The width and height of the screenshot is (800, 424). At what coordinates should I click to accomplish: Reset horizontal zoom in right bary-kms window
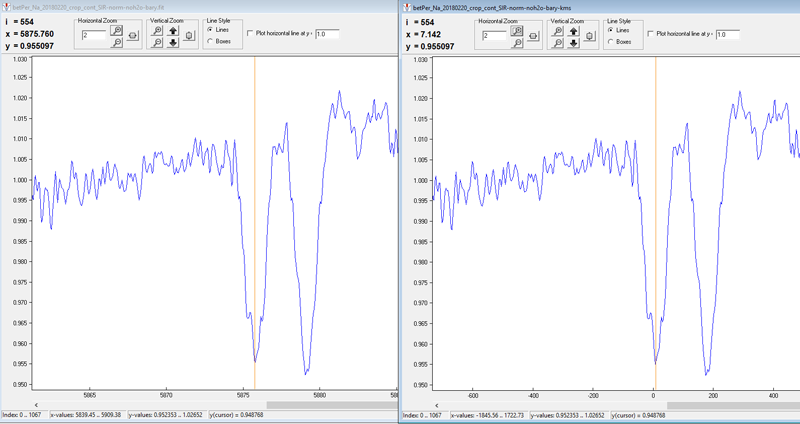pos(533,37)
